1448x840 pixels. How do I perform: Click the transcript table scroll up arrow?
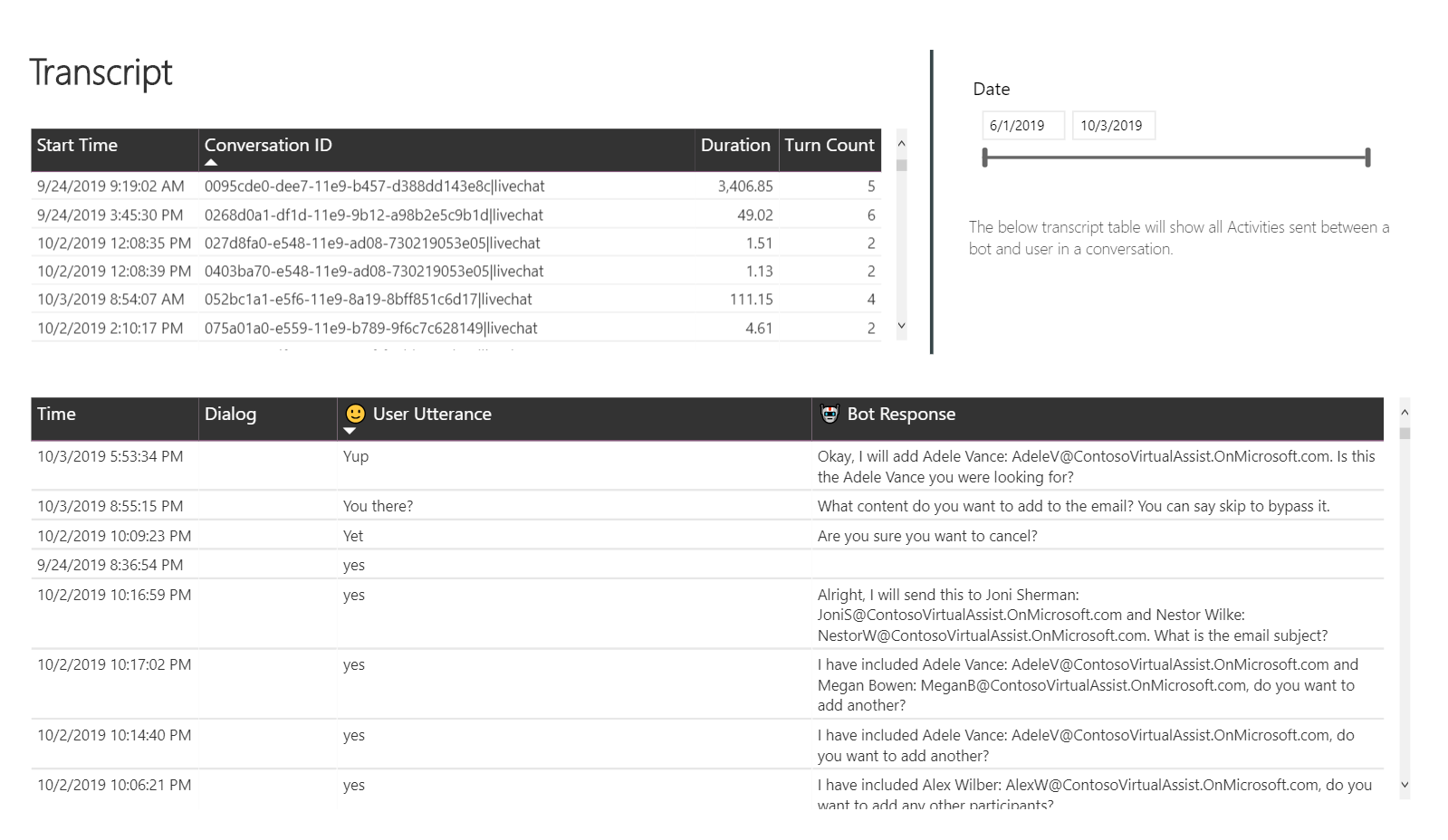tap(1405, 412)
